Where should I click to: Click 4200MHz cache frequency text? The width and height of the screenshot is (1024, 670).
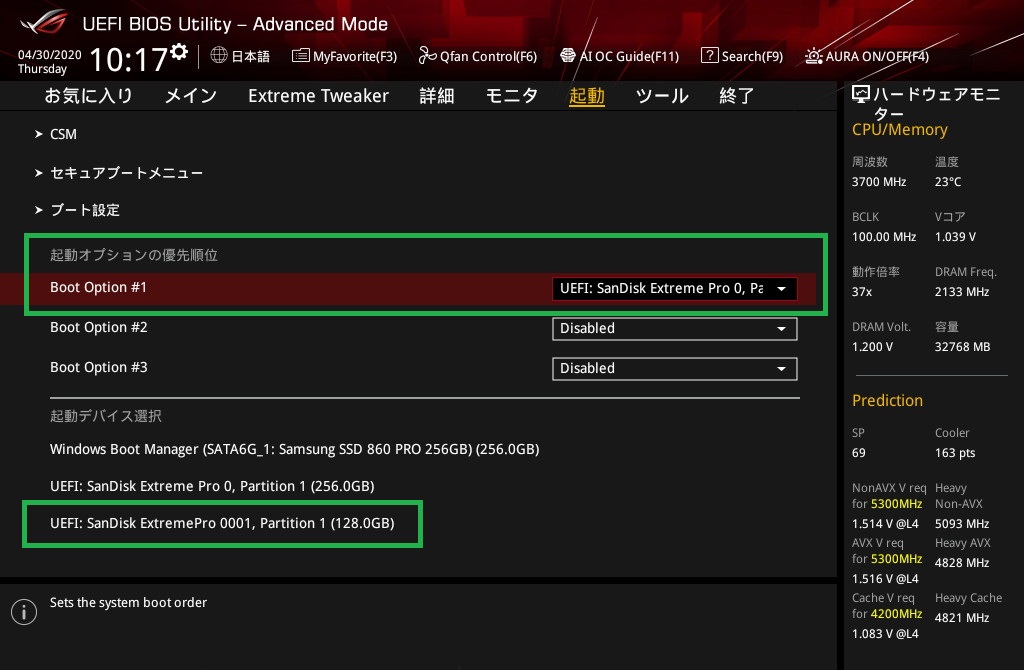(x=896, y=614)
